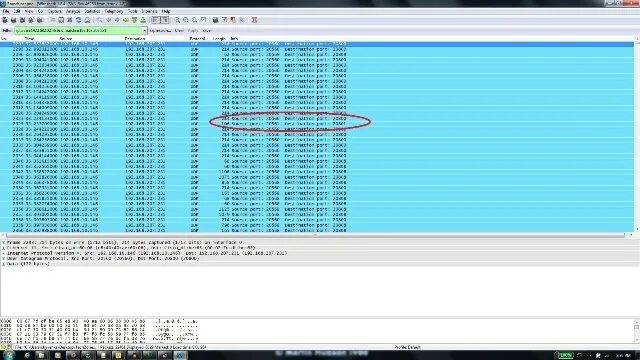Click the Expression... filter button
This screenshot has width=640, height=360.
pos(160,31)
